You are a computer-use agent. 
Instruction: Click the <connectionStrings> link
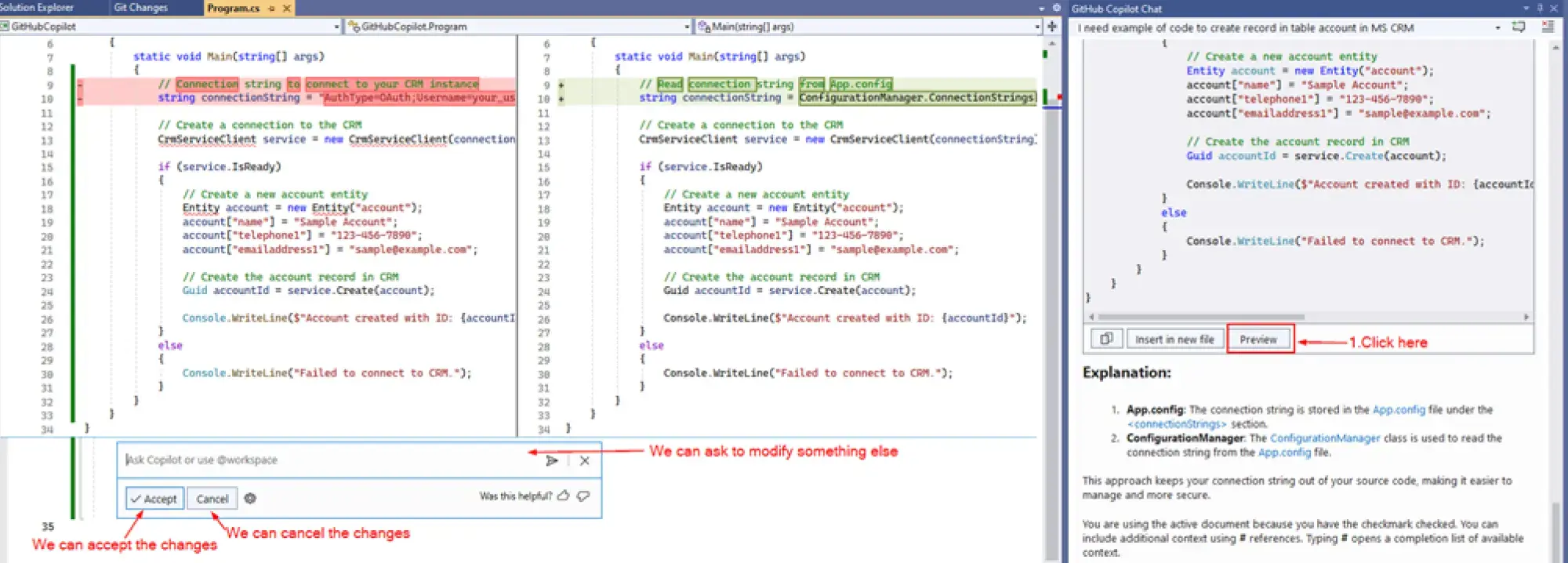pos(1176,423)
